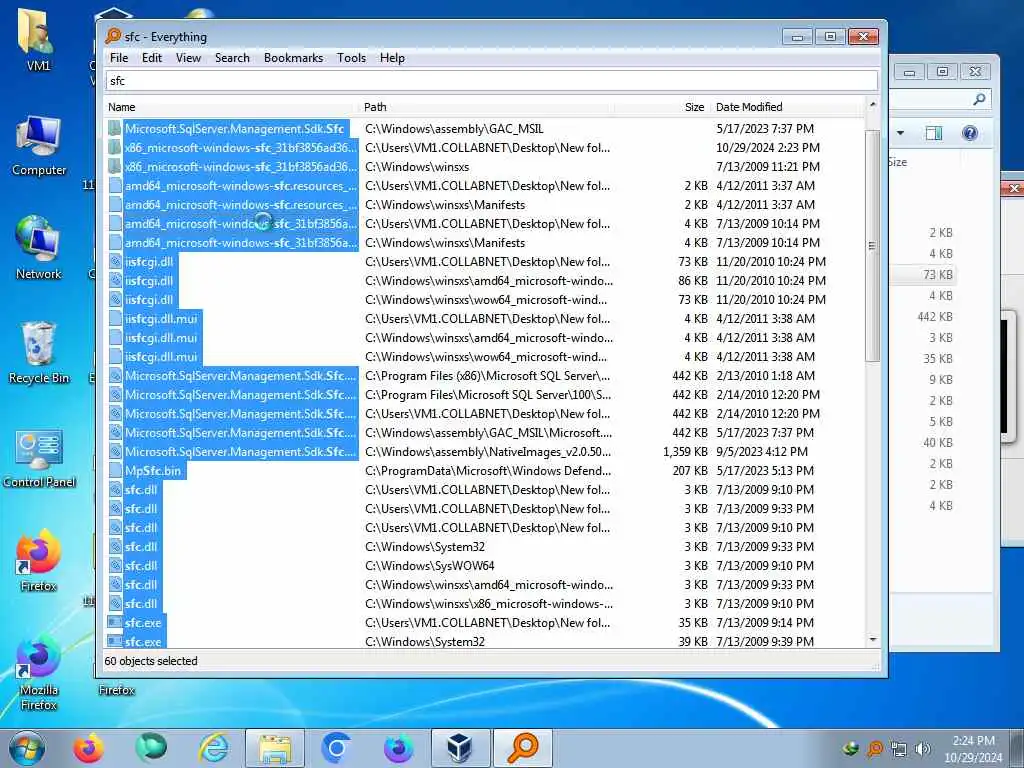
Task: Select sfc.dll in C:\Windows\SysWOW64
Action: [483, 566]
